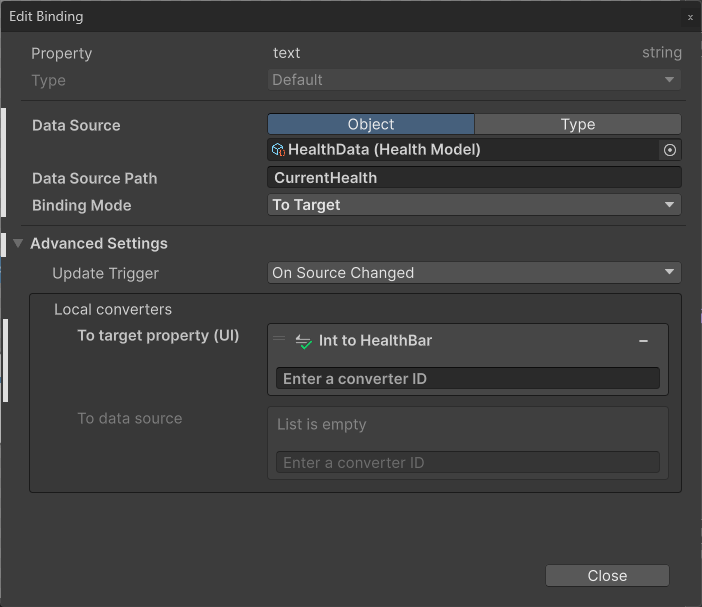702x607 pixels.
Task: Open the Update Trigger dropdown
Action: coord(474,273)
